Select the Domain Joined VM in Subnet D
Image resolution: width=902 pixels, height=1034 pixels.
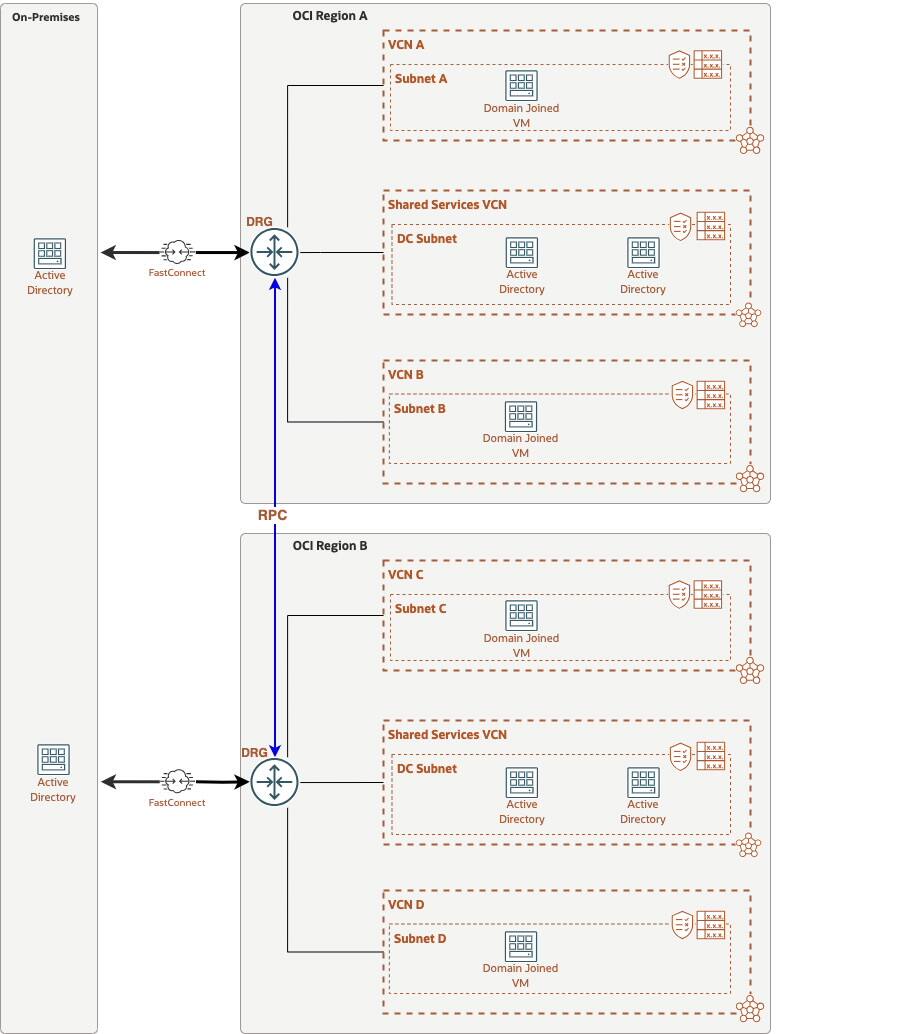(521, 945)
